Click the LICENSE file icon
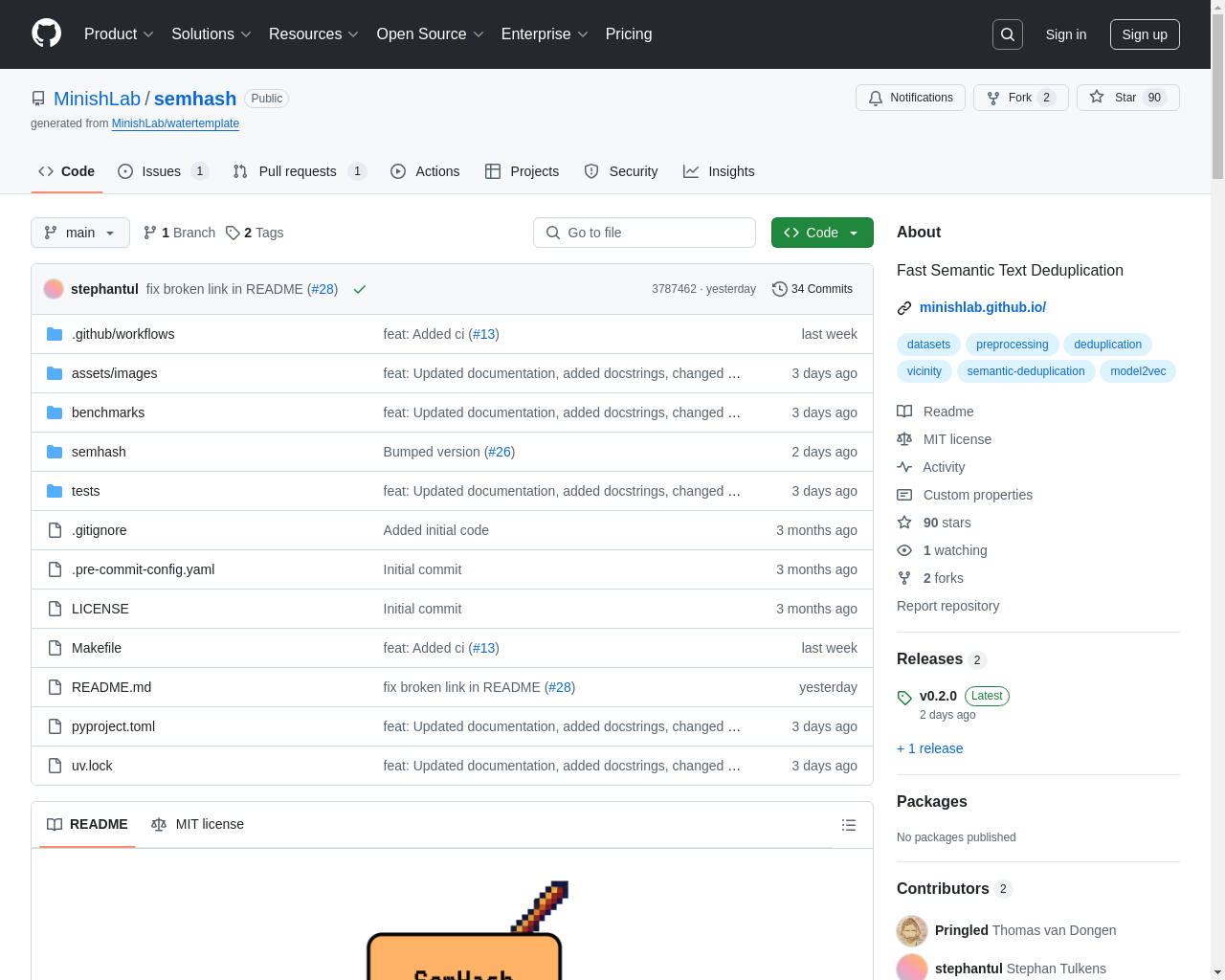Image resolution: width=1225 pixels, height=980 pixels. 55,609
